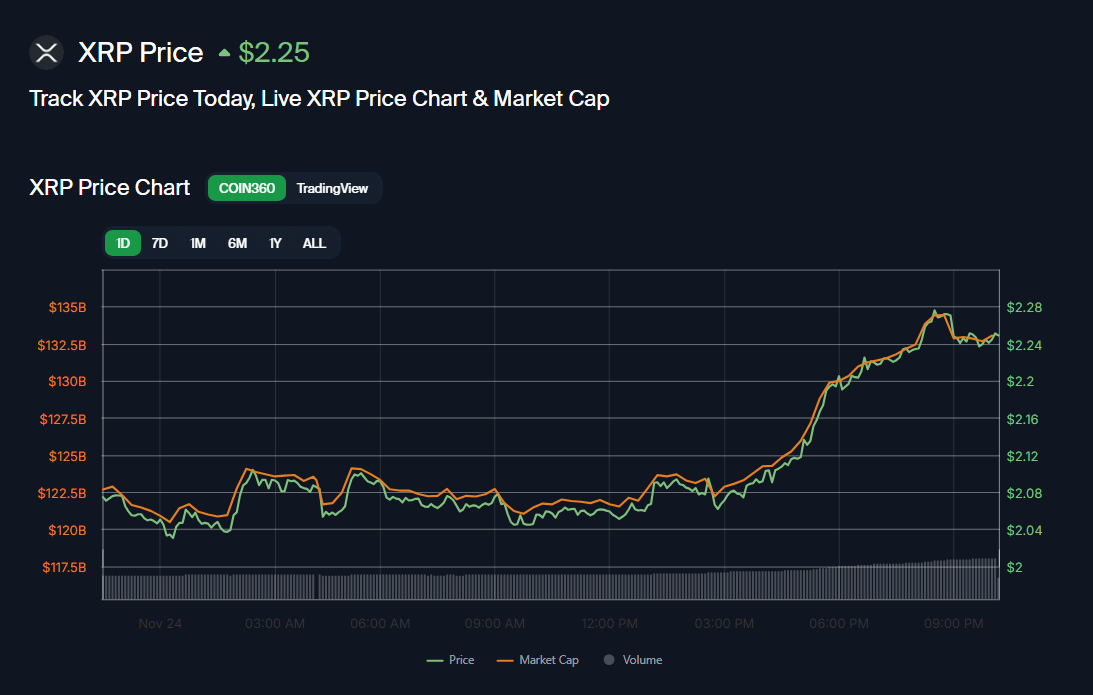Click the $135B market cap axis label
The width and height of the screenshot is (1093, 695).
click(68, 307)
